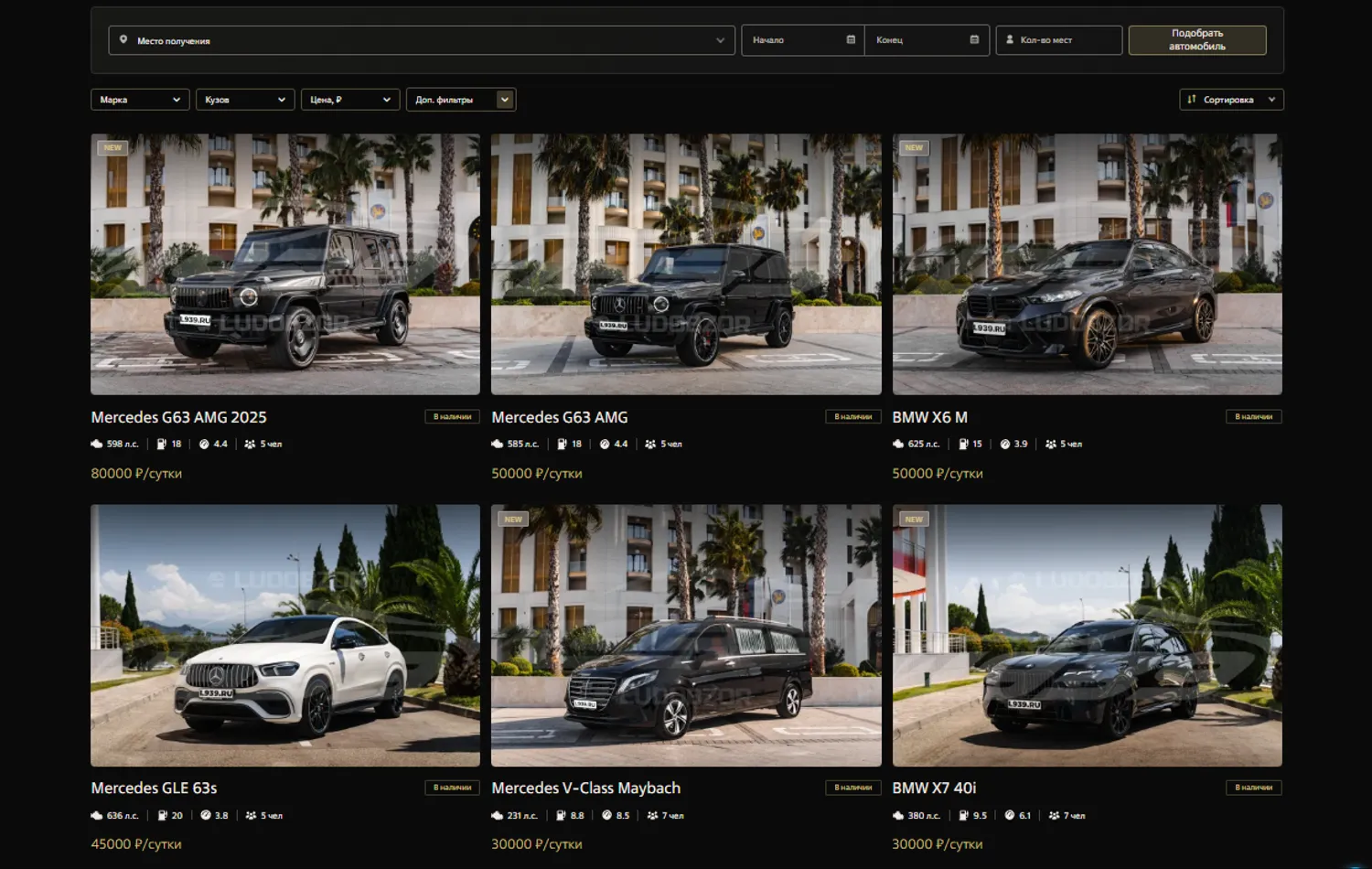Screen dimensions: 1372x869
Task: Click the acceleration icon beside 3.9 on BMW X6 M
Action: coord(1005,445)
